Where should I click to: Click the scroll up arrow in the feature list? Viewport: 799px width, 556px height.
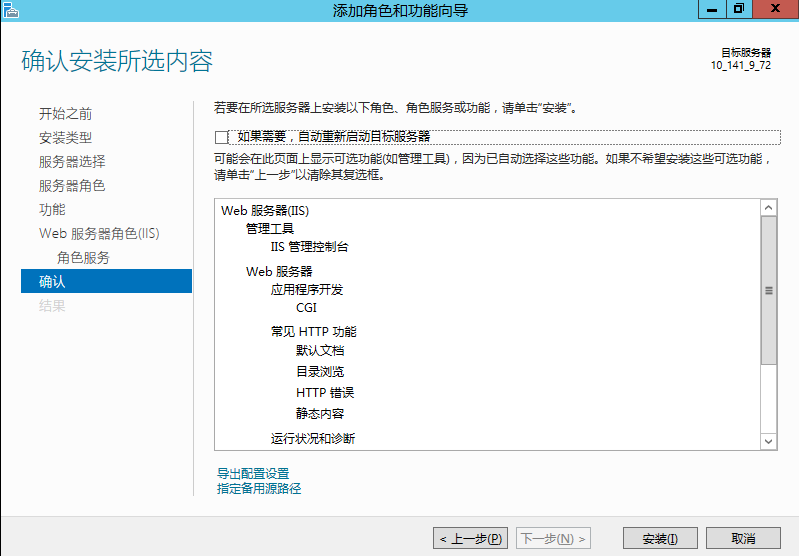point(769,208)
